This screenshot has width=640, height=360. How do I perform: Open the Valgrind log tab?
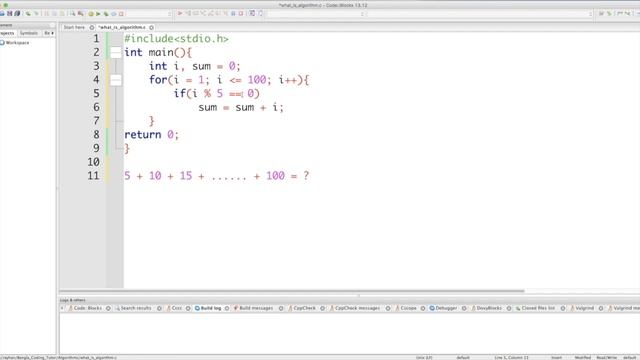coord(582,308)
